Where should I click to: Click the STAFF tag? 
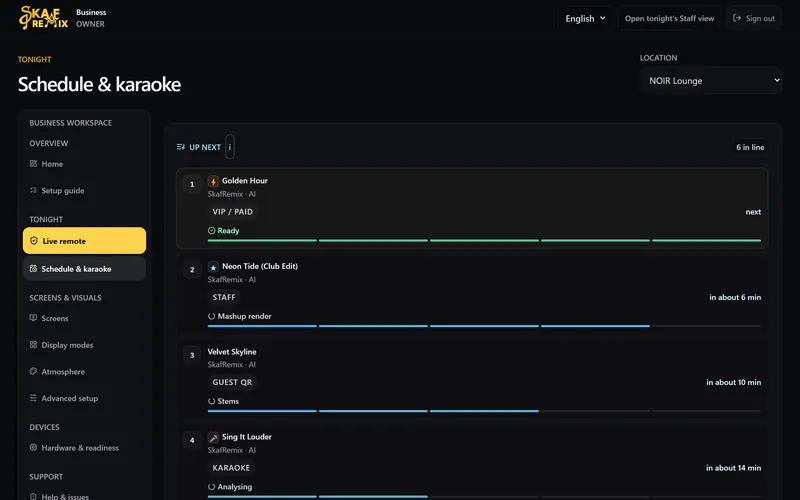(x=224, y=297)
